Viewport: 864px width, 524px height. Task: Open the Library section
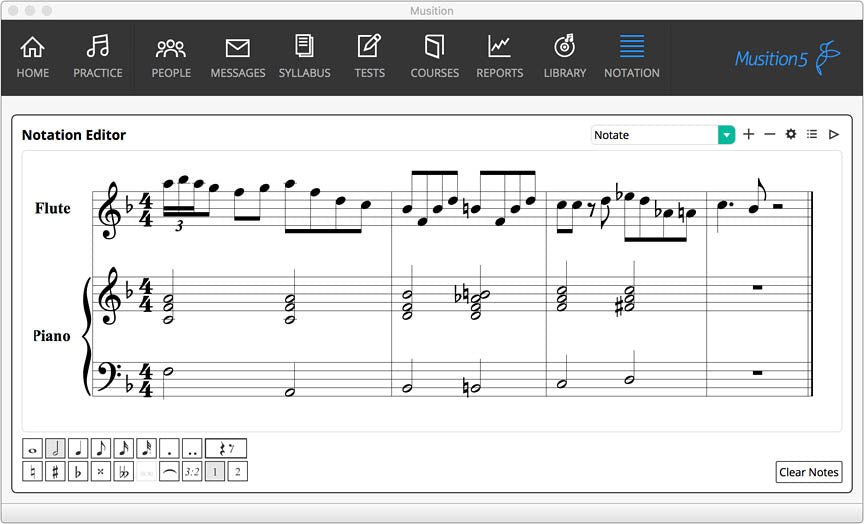coord(565,57)
